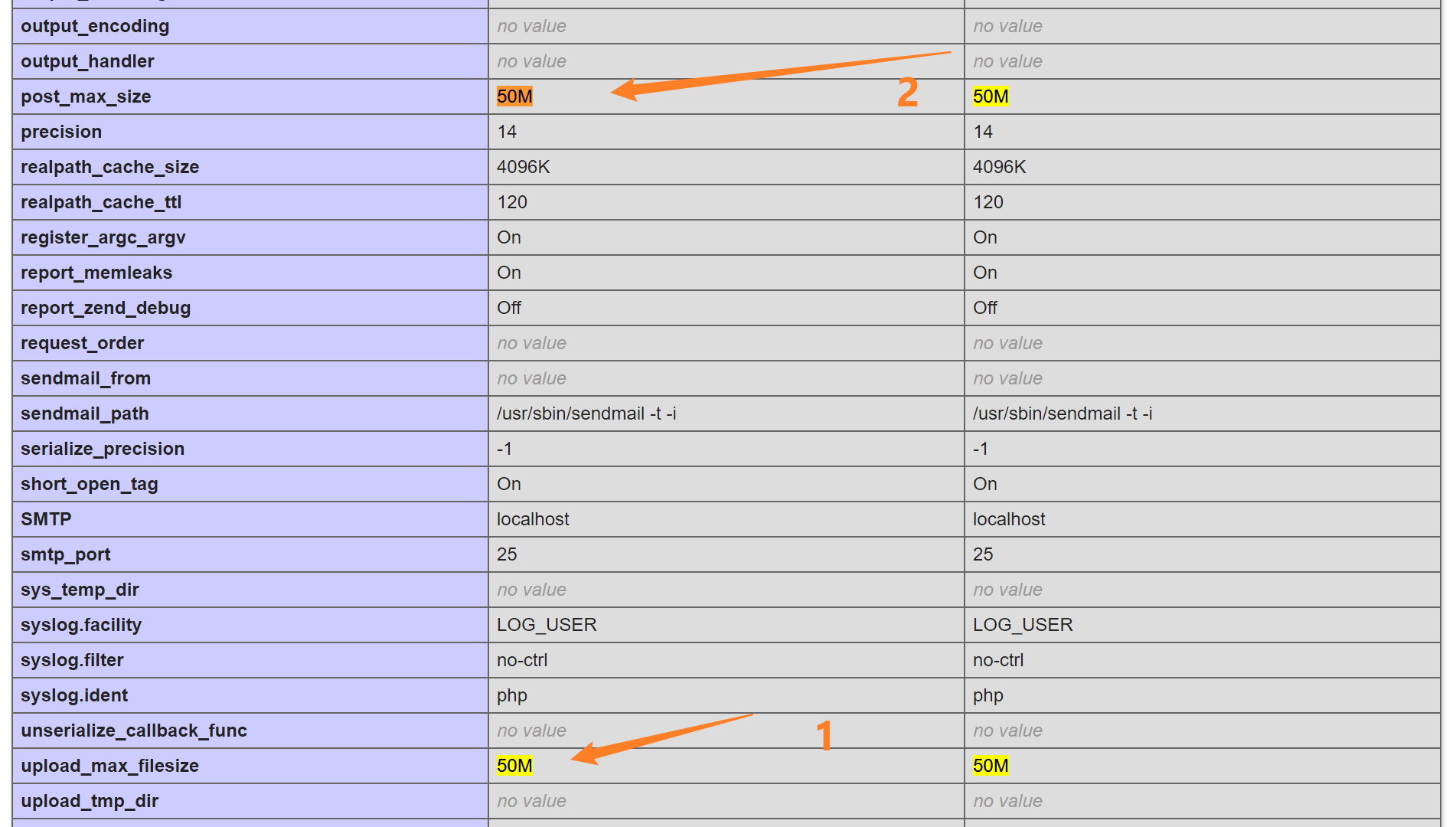Image resolution: width=1456 pixels, height=827 pixels.
Task: Click the syslog.facility directive label
Action: 81,625
